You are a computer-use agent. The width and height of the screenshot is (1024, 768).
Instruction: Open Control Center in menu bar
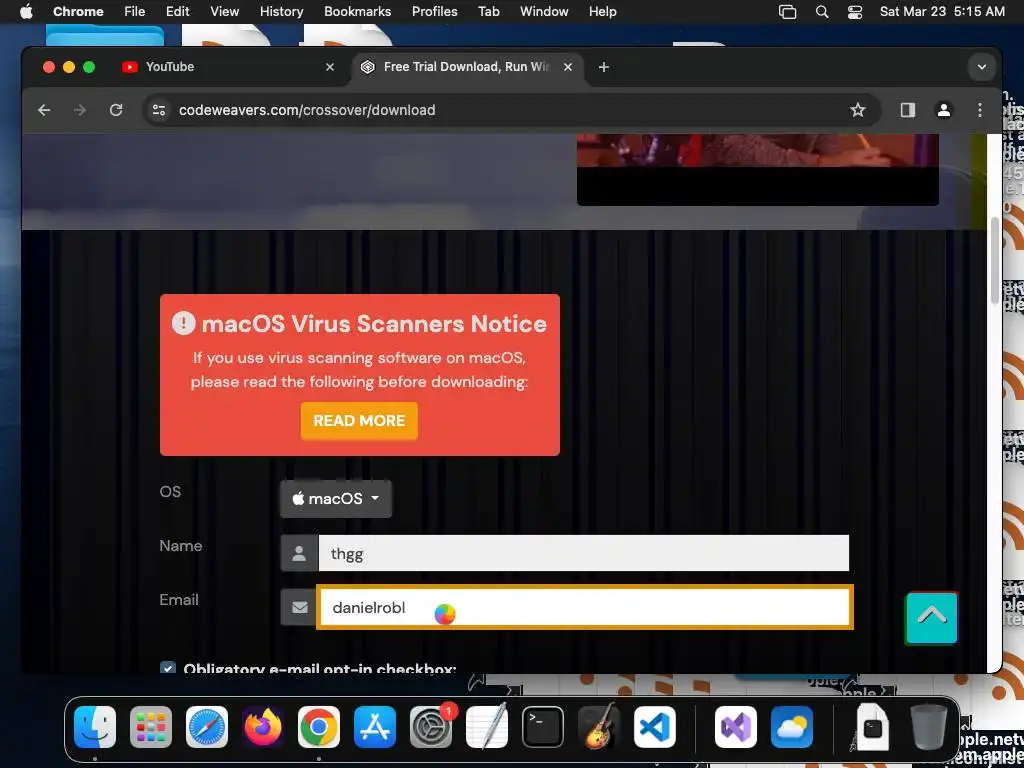pyautogui.click(x=855, y=12)
